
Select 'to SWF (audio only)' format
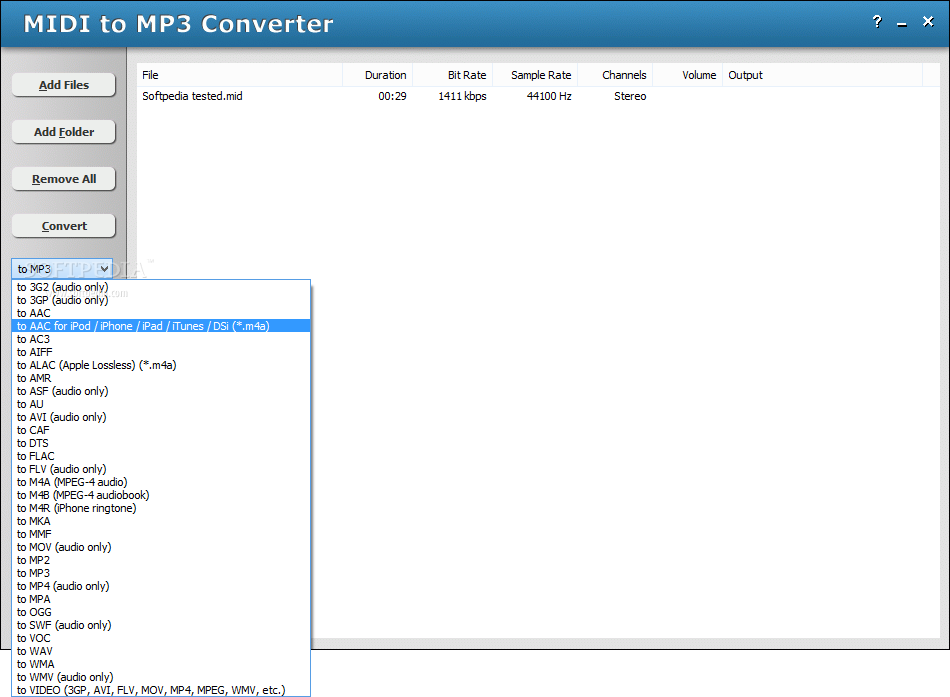[x=161, y=625]
